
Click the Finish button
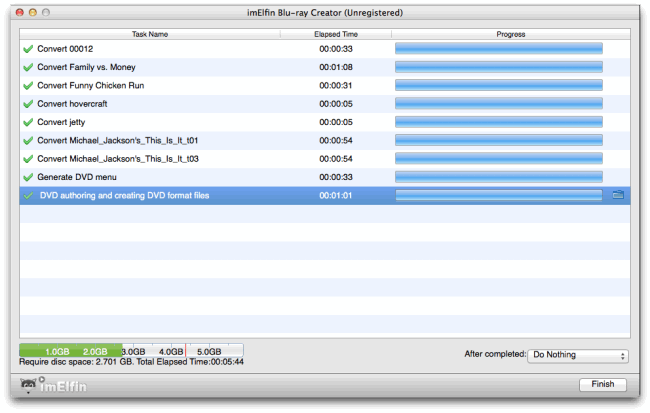tap(603, 384)
